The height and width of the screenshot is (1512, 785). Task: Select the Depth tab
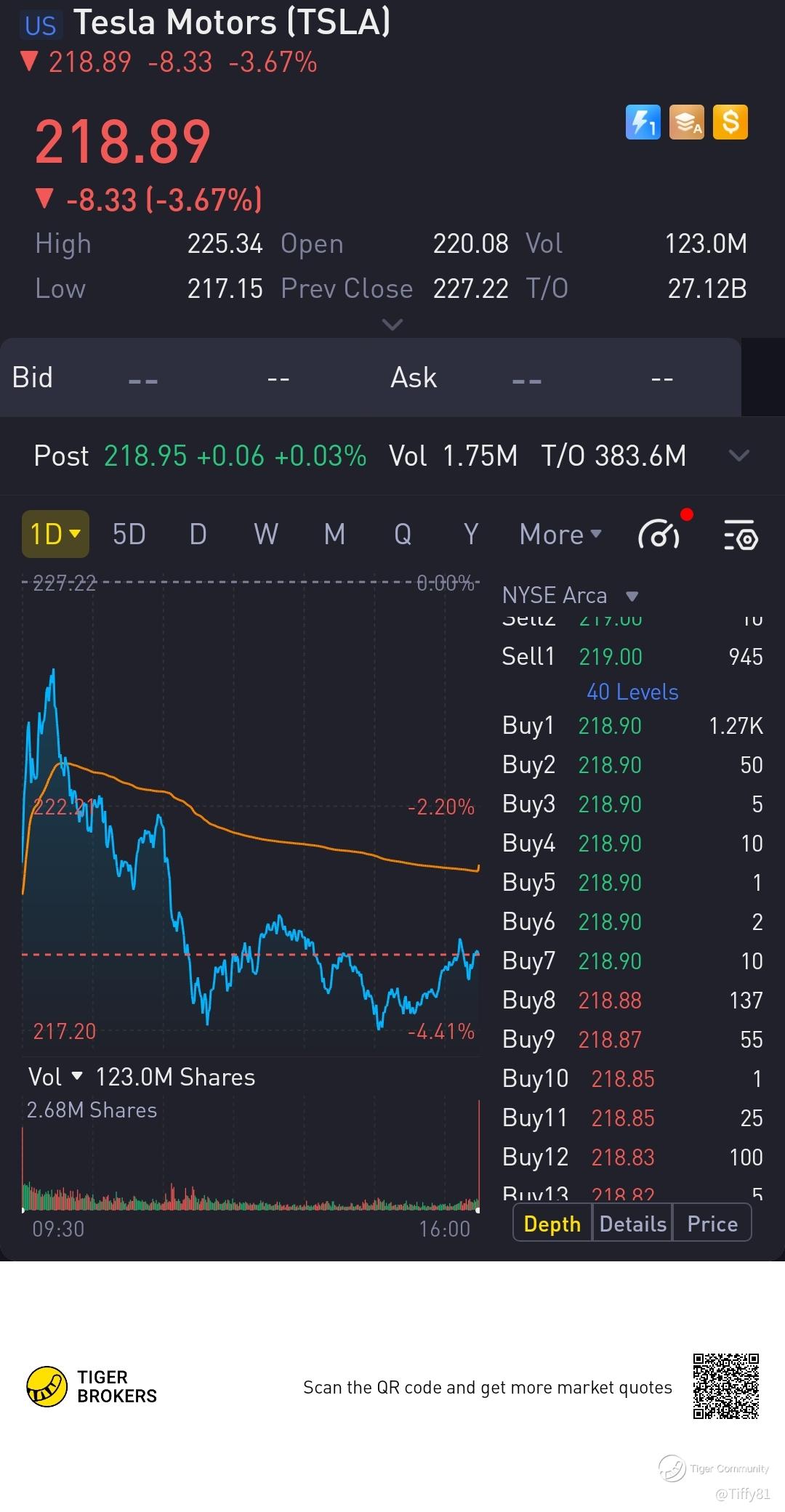552,1224
